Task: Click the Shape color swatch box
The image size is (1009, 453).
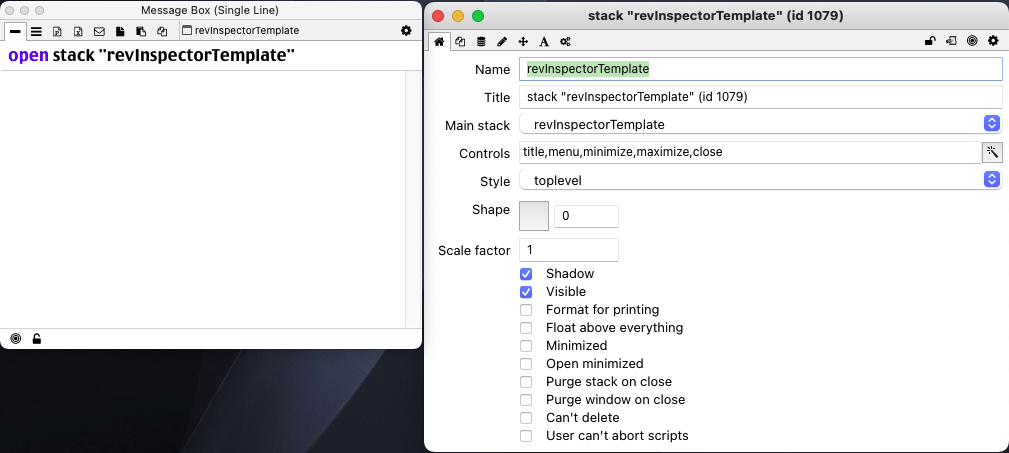Action: click(534, 216)
